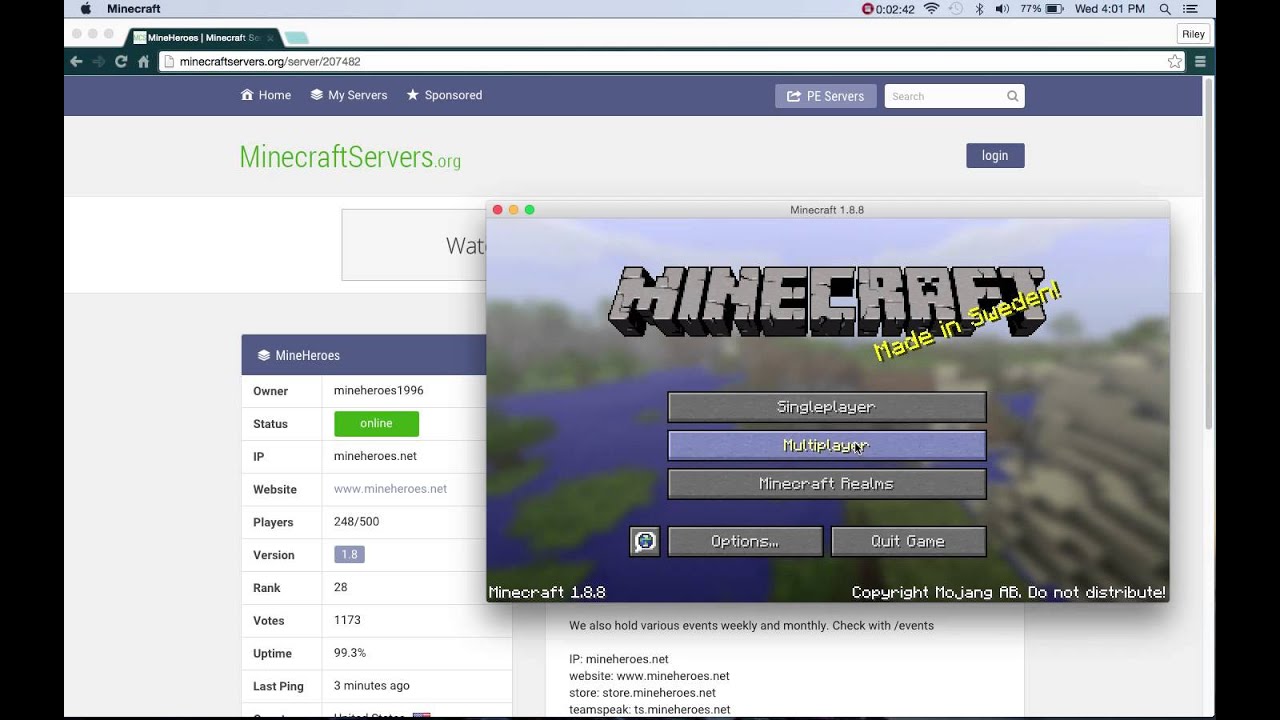Open Home in the site navigation

point(266,95)
